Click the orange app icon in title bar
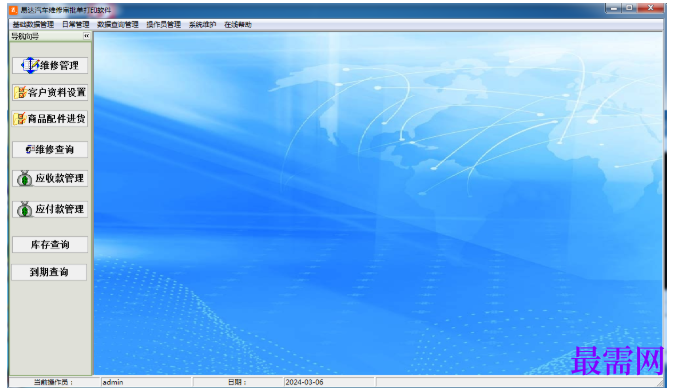 click(14, 10)
